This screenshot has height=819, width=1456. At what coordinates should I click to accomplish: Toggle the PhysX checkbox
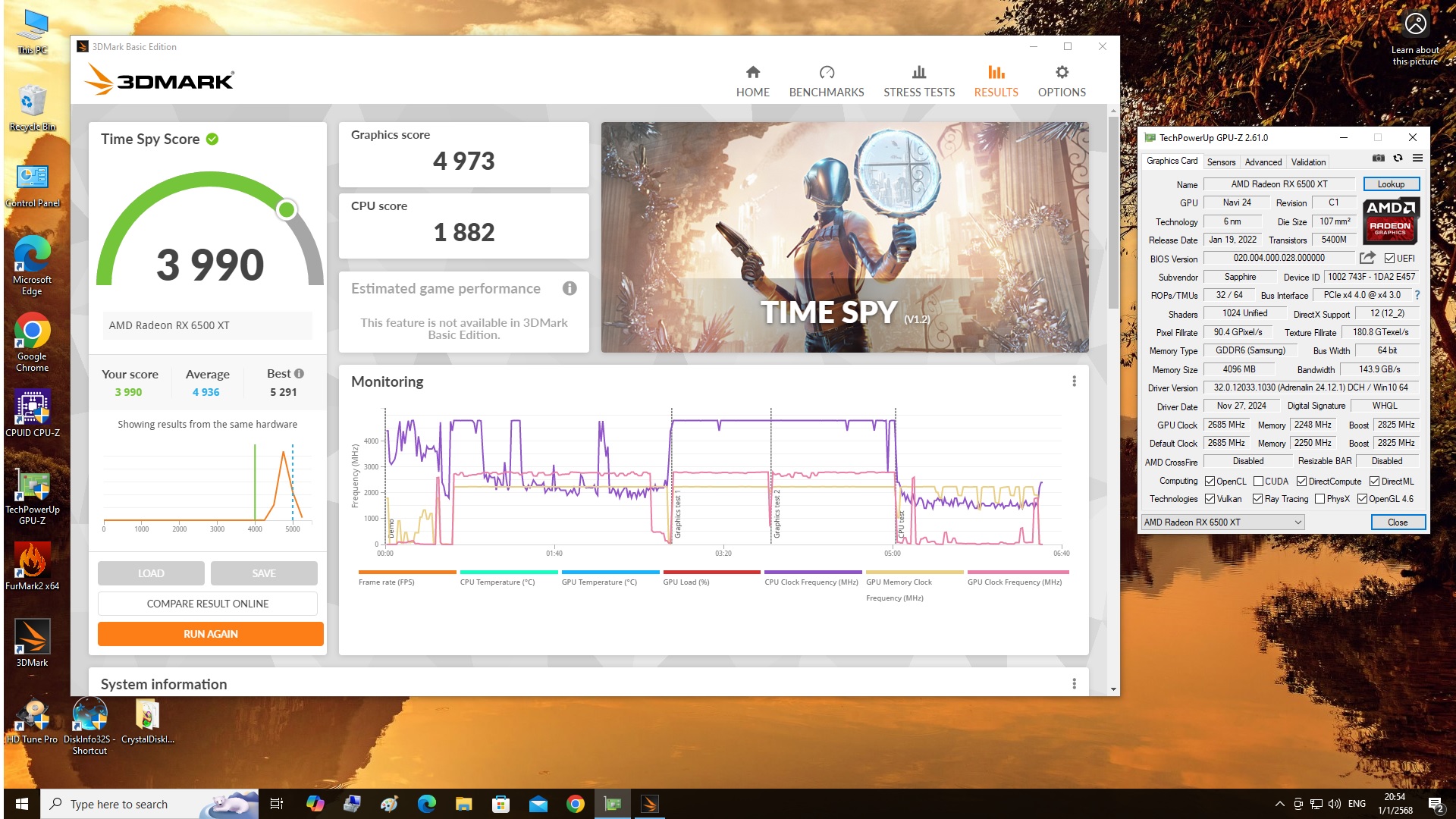(1319, 499)
